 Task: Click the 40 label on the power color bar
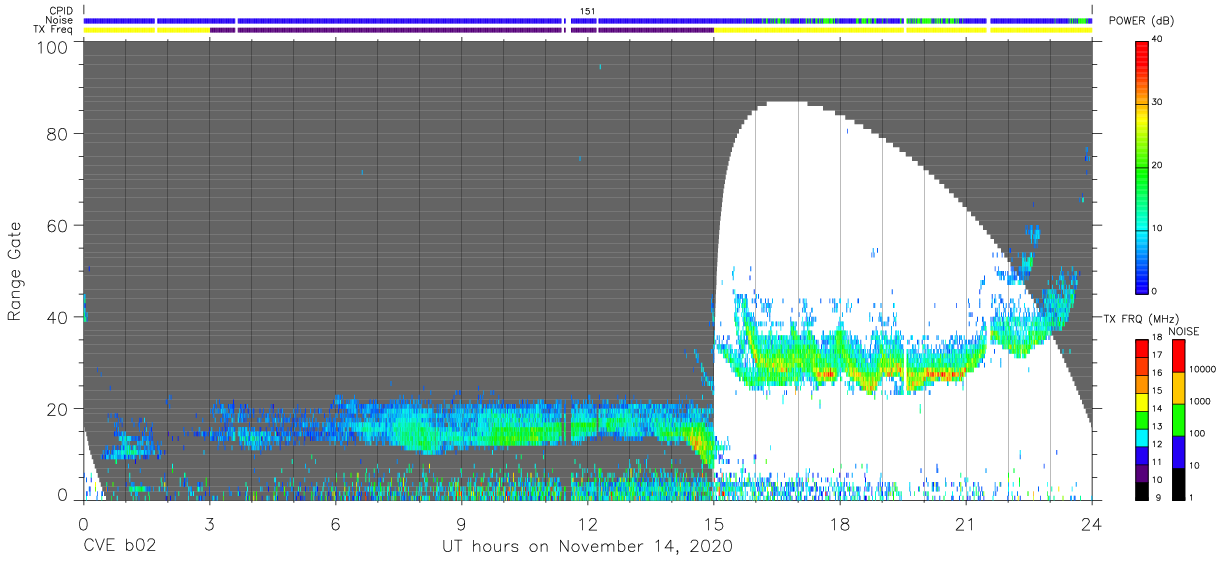[1159, 40]
